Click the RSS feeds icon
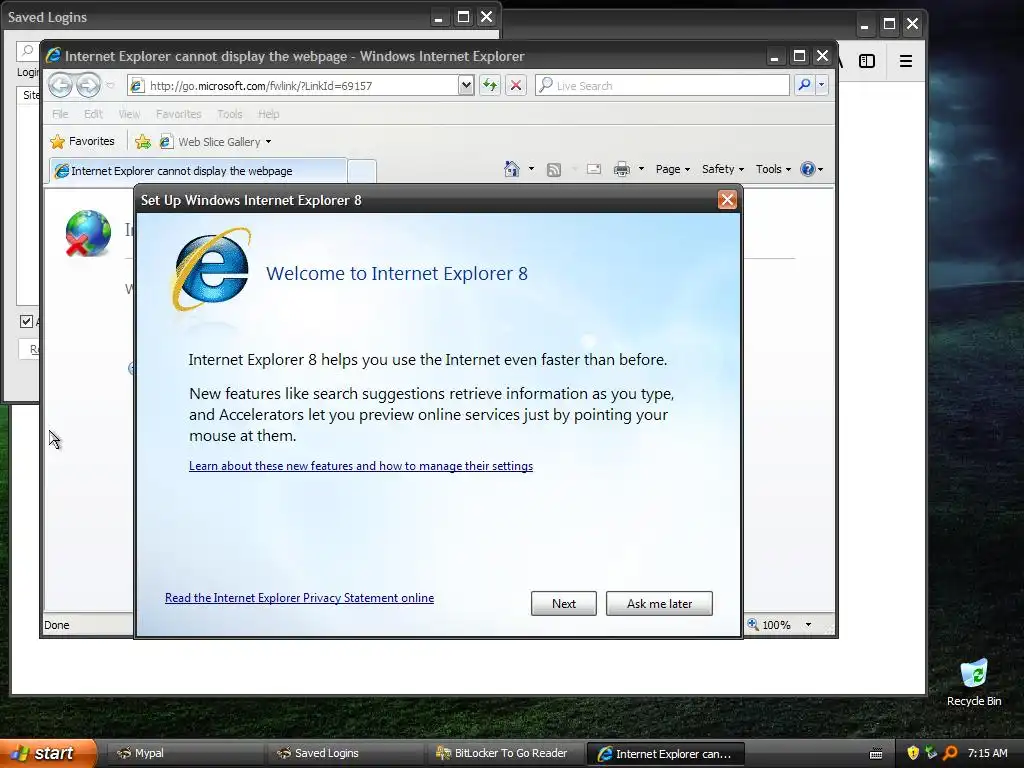 (x=554, y=170)
